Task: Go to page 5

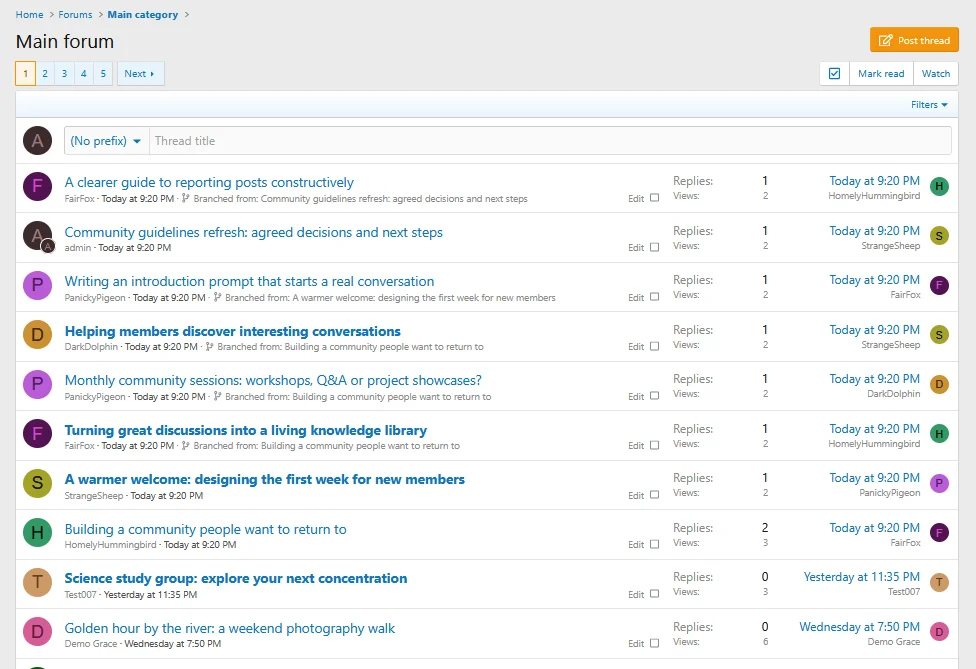Action: (103, 73)
